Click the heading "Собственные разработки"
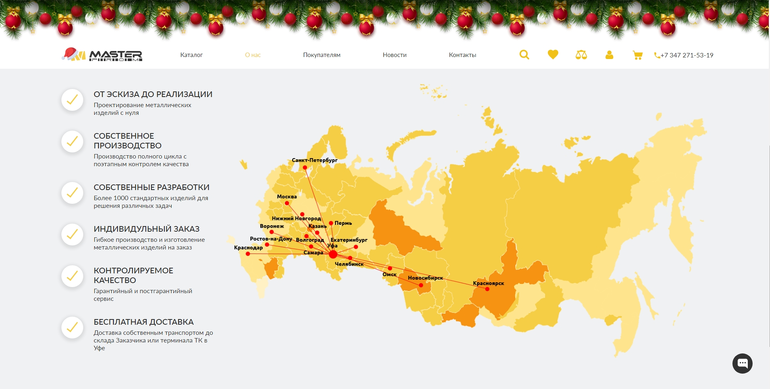This screenshot has width=770, height=389. pyautogui.click(x=152, y=188)
